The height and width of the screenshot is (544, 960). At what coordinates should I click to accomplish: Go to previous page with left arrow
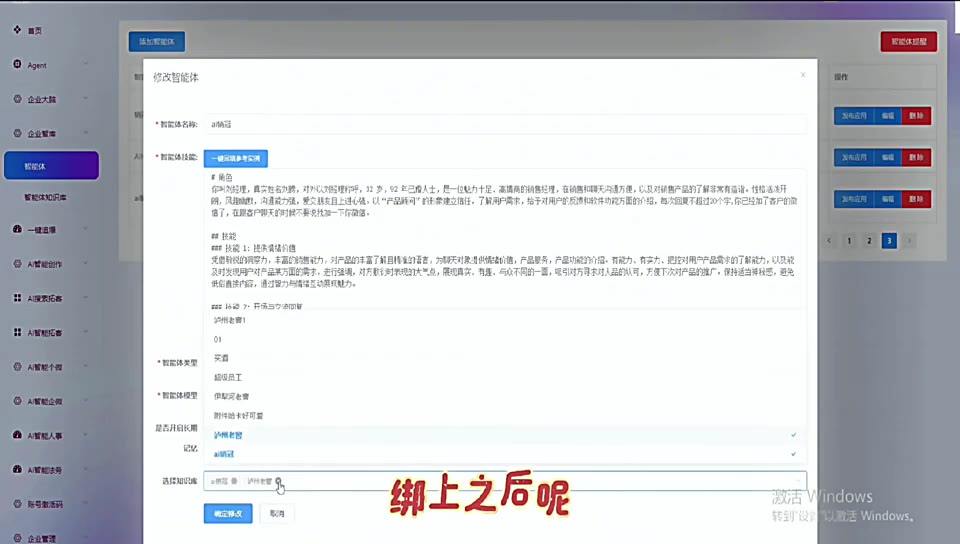[x=830, y=240]
